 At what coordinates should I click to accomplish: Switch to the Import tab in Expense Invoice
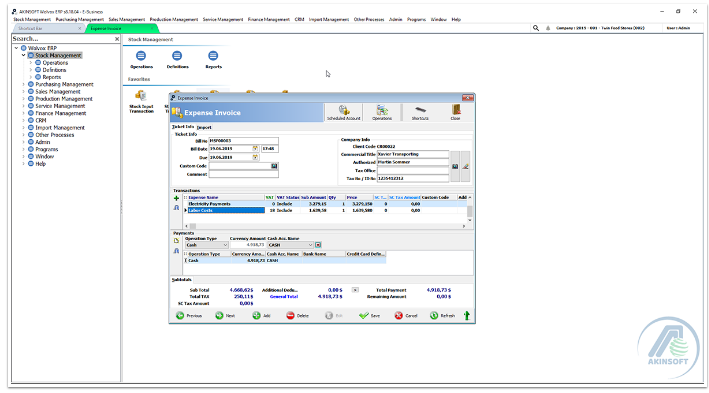(204, 127)
